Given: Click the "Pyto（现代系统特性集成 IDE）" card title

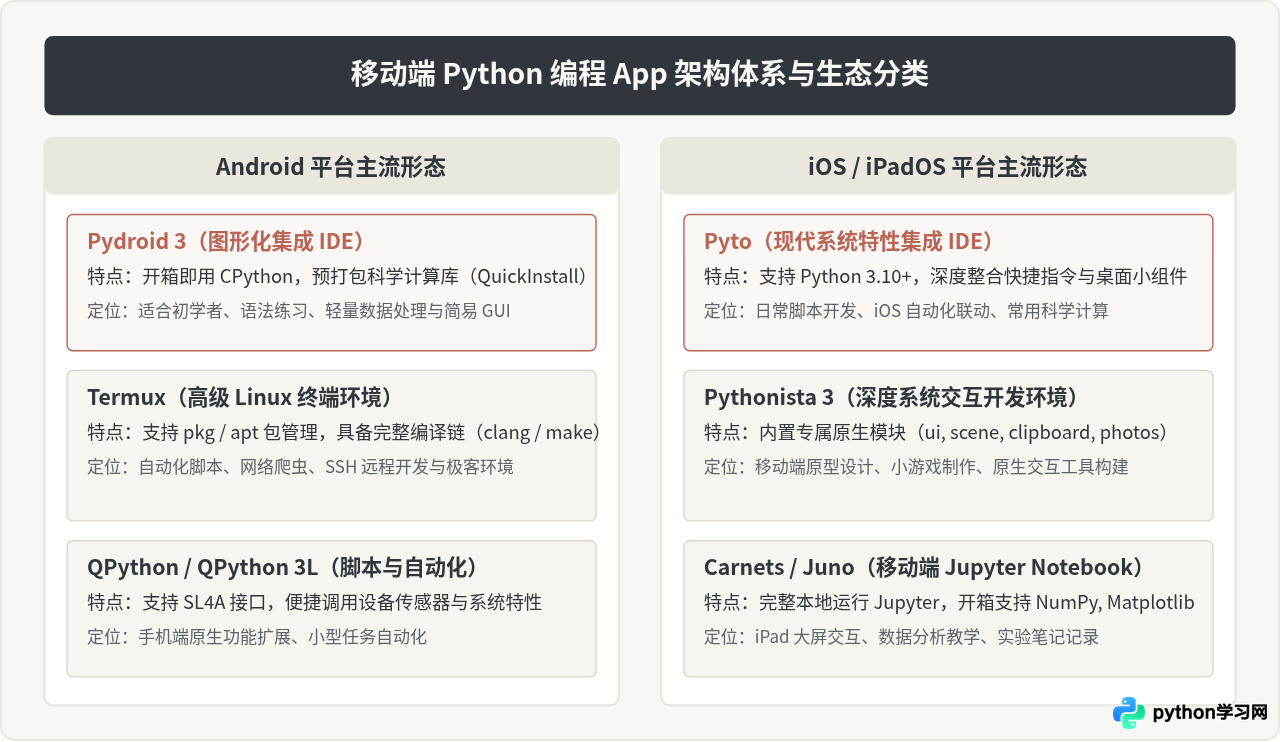Looking at the screenshot, I should pos(849,241).
